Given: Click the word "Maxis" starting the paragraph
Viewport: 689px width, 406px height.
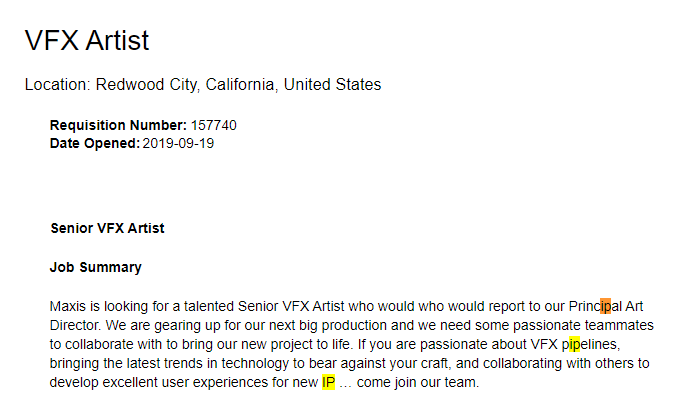Looking at the screenshot, I should (68, 306).
